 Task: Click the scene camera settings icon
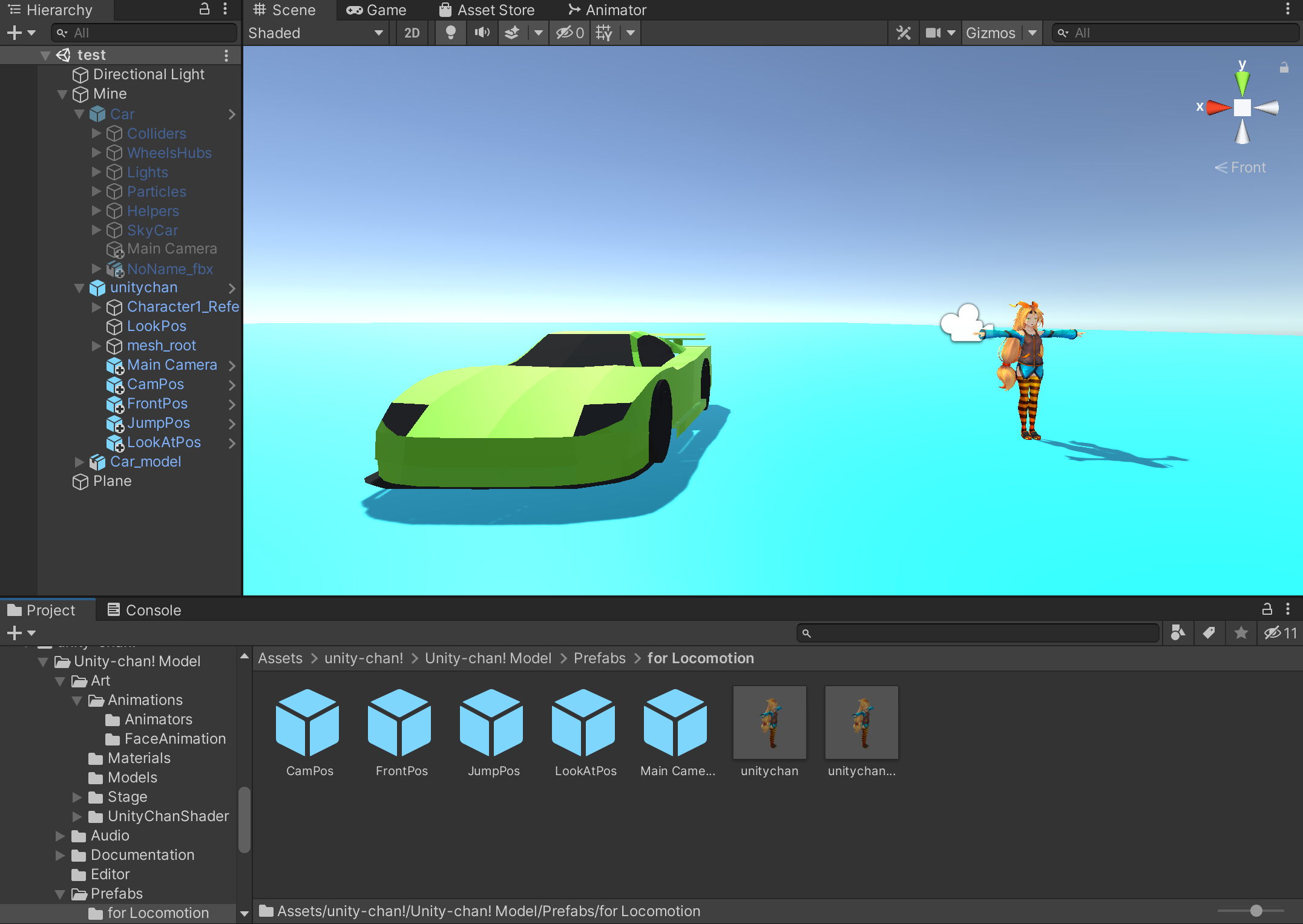(933, 33)
